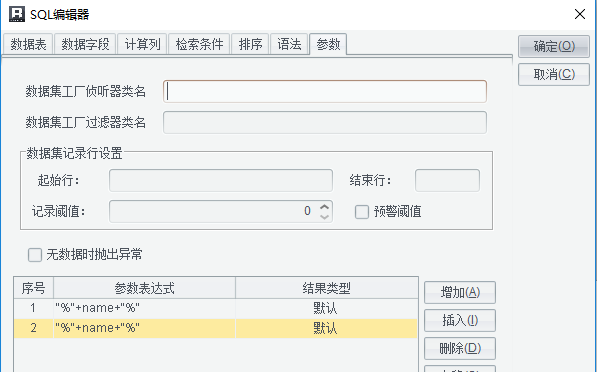Click the 取消(C) button
The height and width of the screenshot is (372, 597).
[554, 75]
